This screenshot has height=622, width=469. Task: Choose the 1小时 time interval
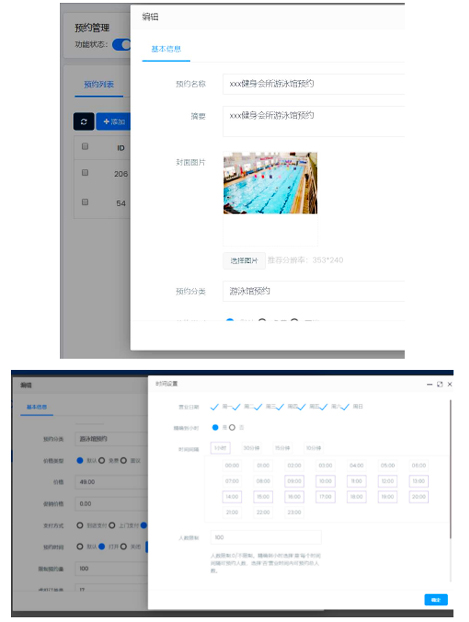220,448
